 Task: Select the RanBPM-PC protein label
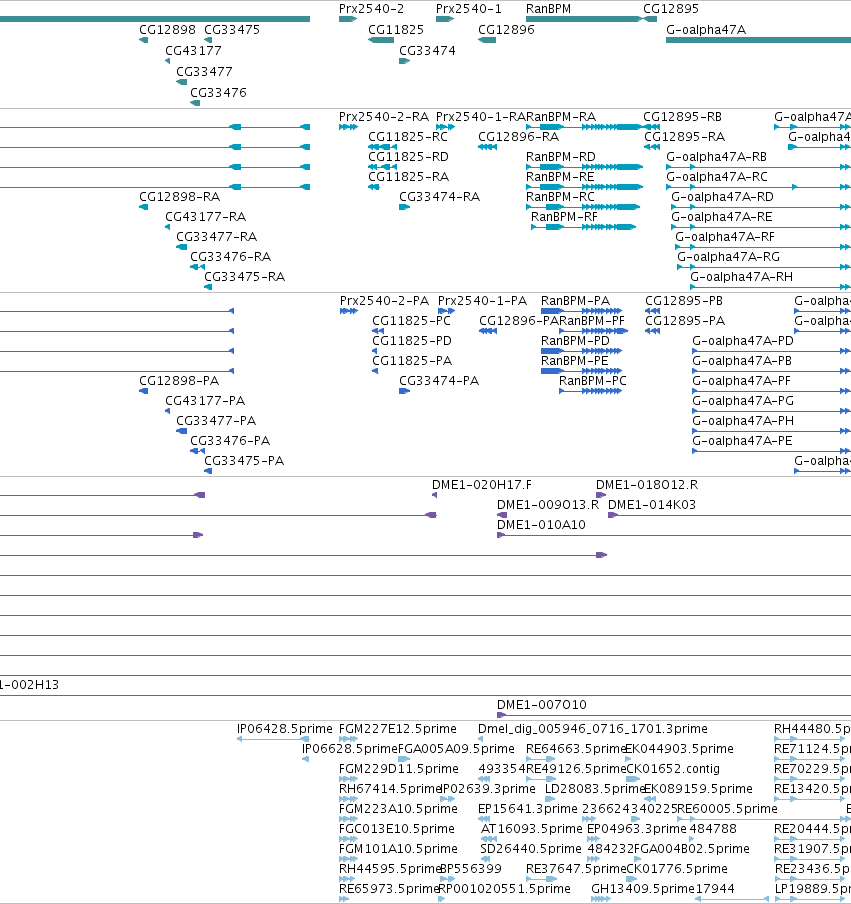593,381
